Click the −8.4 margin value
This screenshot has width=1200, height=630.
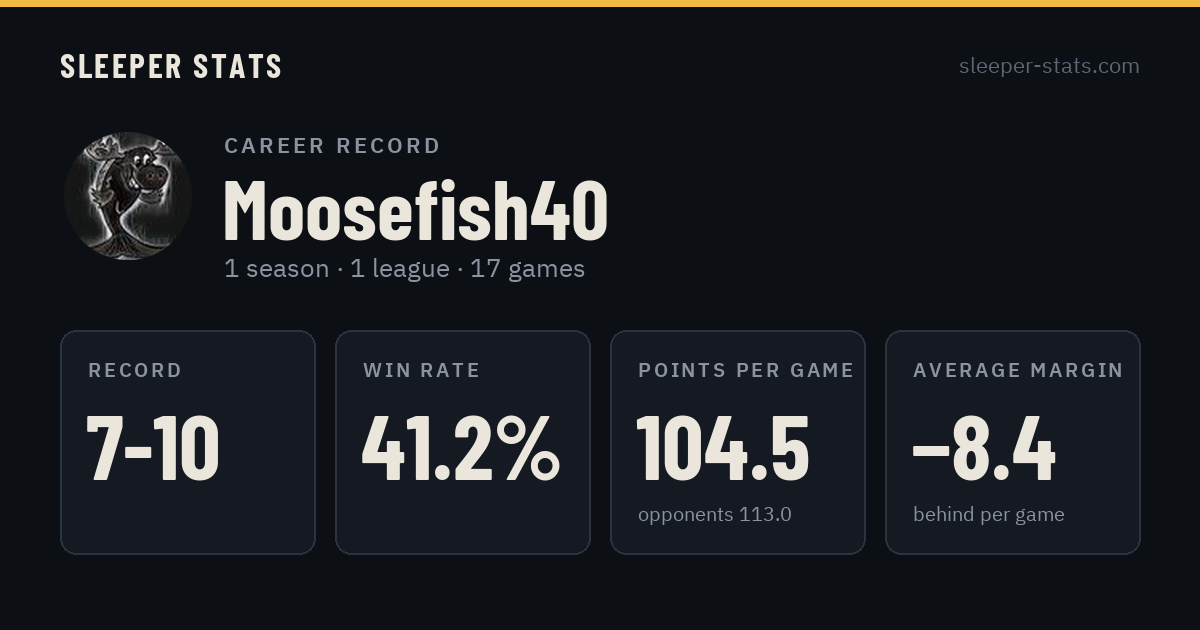click(x=984, y=449)
